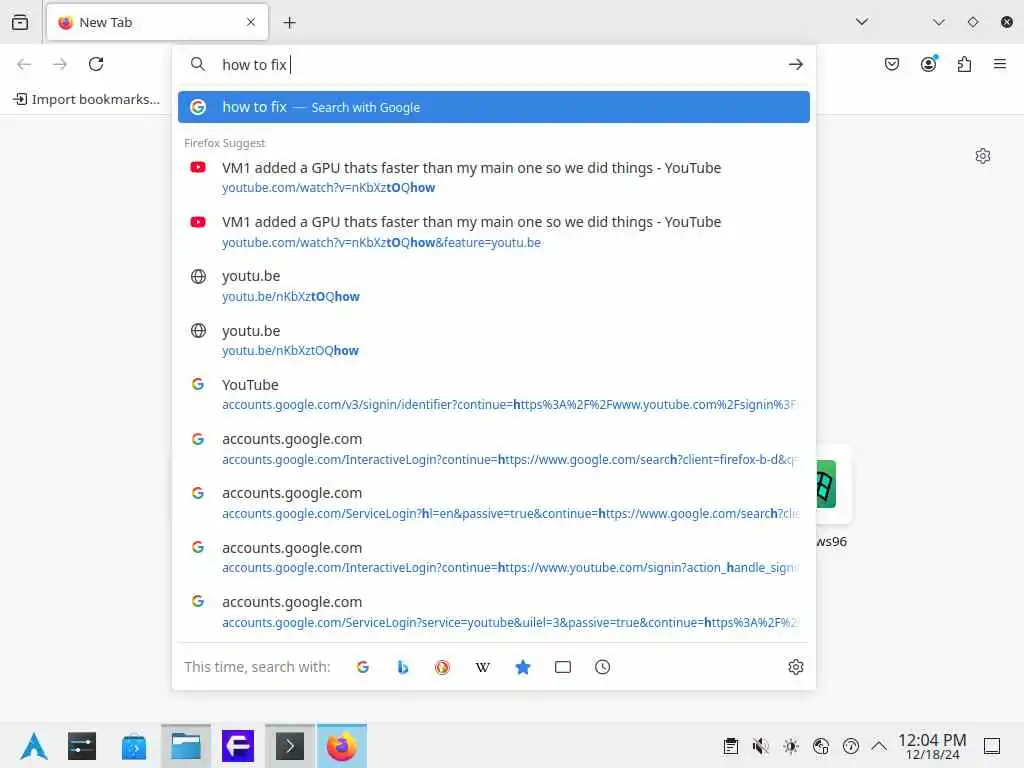Open the brightness tray icon
The width and height of the screenshot is (1024, 768).
[x=791, y=746]
